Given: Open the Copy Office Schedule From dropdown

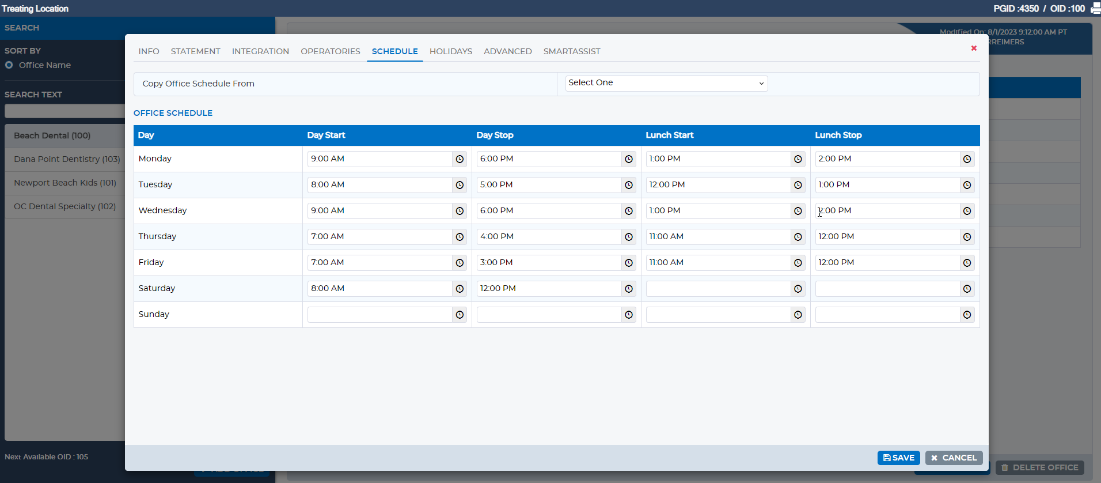Looking at the screenshot, I should coord(666,83).
